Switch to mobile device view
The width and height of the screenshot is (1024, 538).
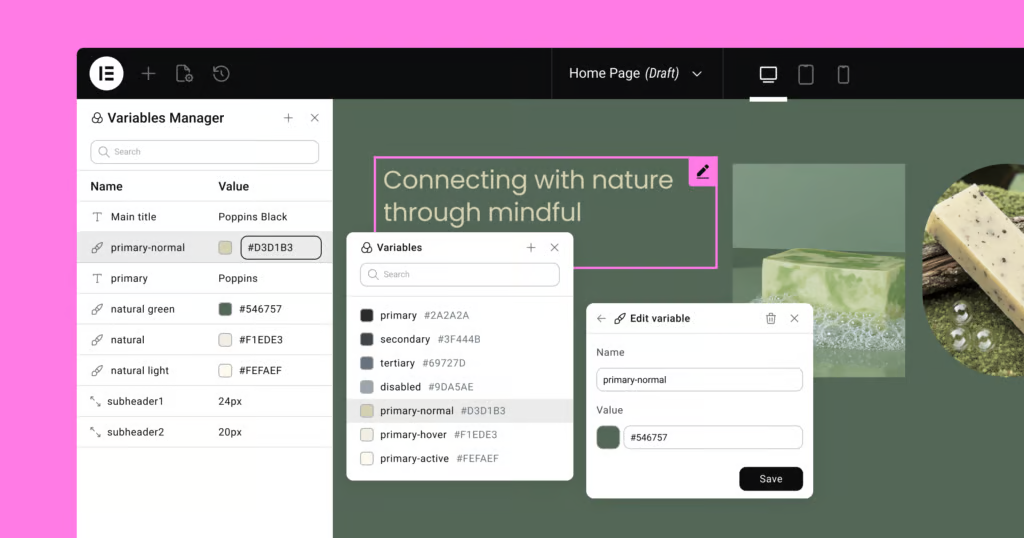click(x=843, y=74)
